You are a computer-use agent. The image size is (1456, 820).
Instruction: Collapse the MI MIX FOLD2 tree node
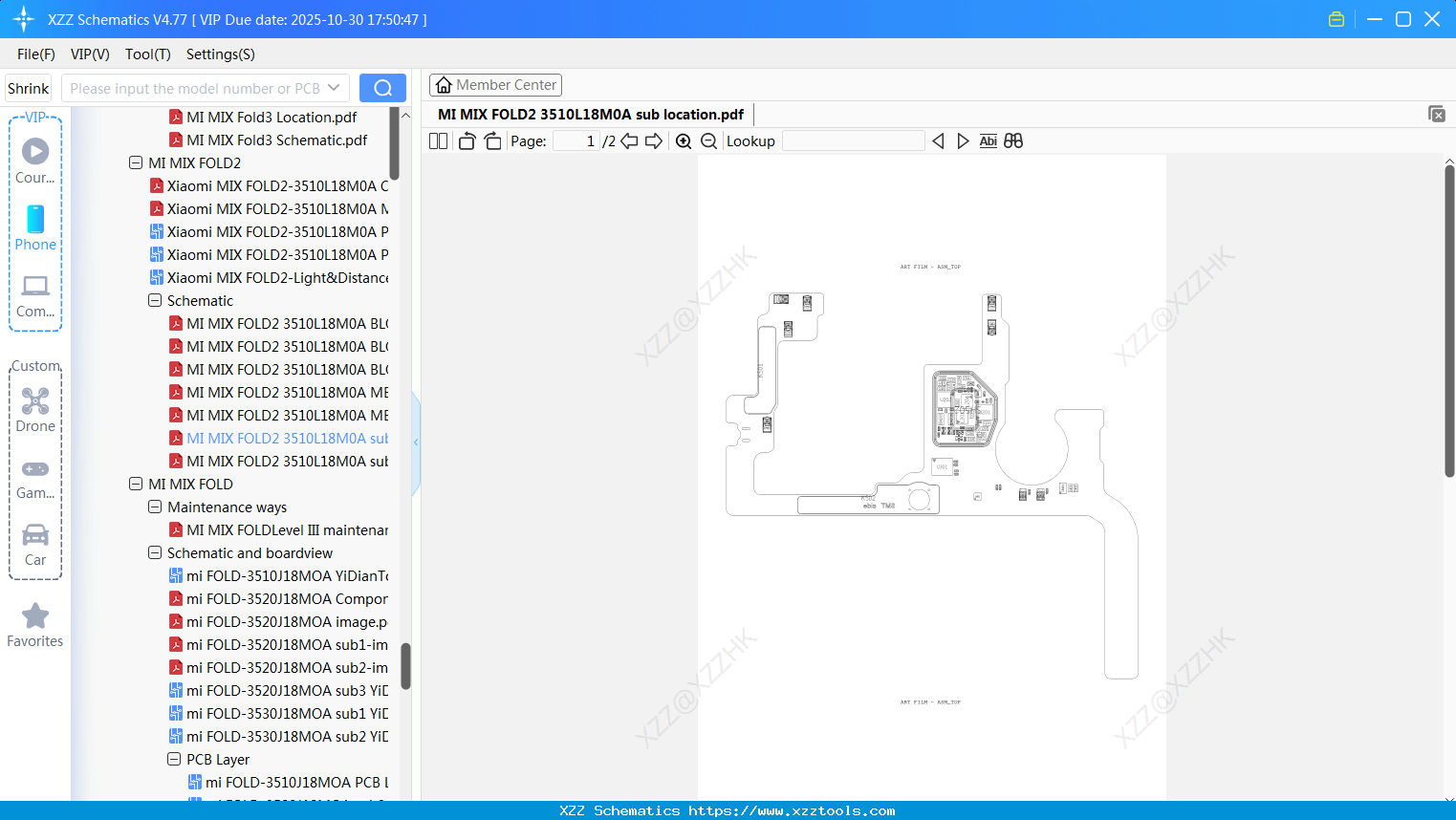pyautogui.click(x=136, y=162)
